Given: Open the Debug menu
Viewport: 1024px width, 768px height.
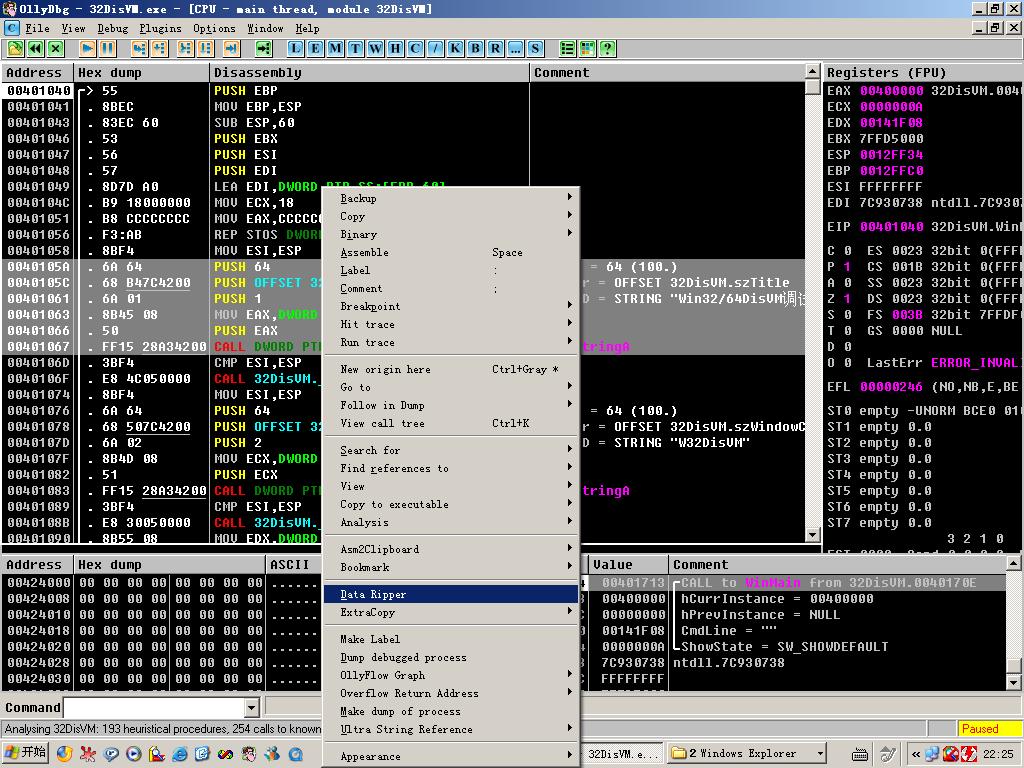Looking at the screenshot, I should pyautogui.click(x=113, y=28).
